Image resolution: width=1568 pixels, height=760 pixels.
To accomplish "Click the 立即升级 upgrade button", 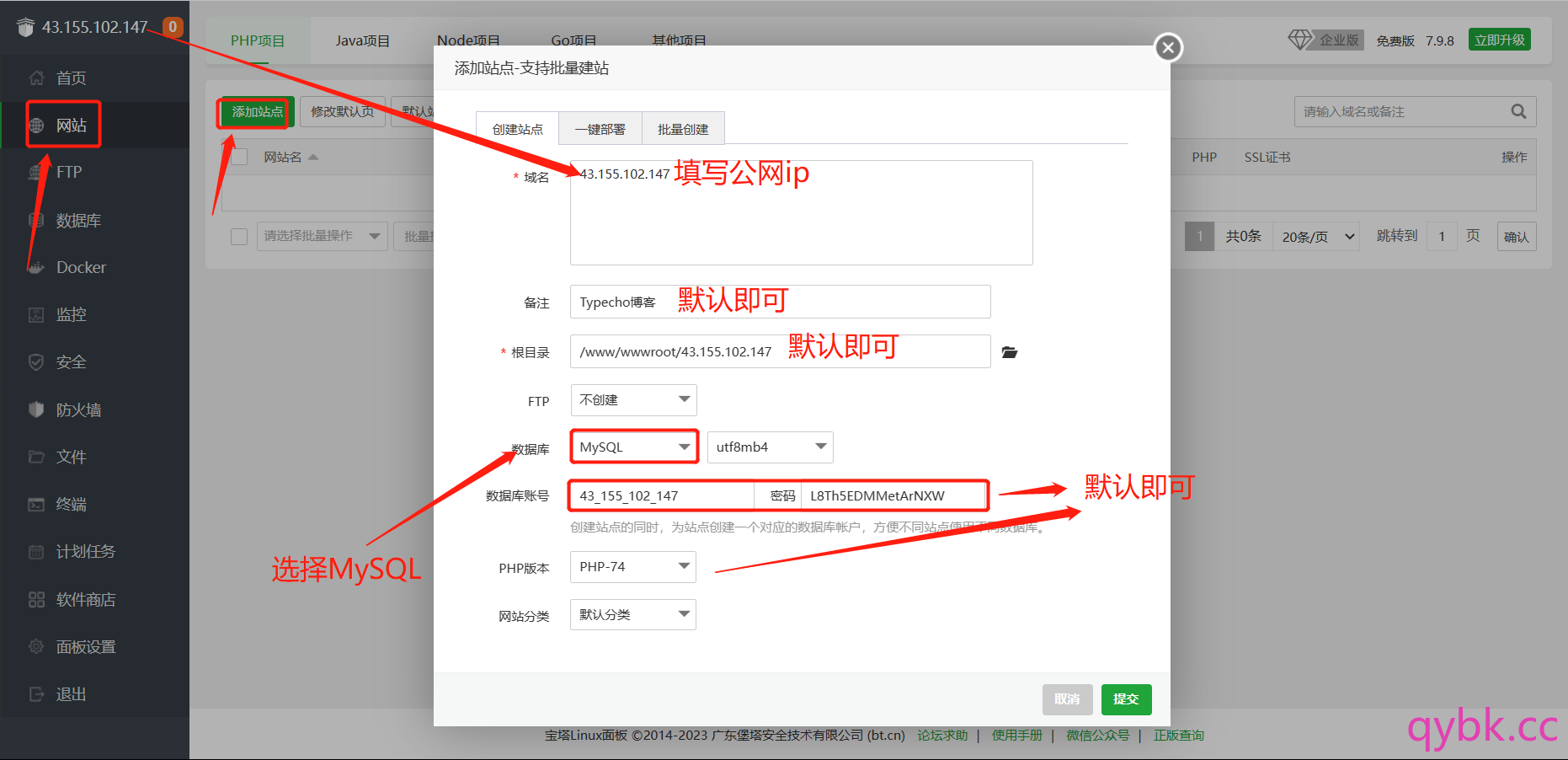I will tap(1500, 40).
